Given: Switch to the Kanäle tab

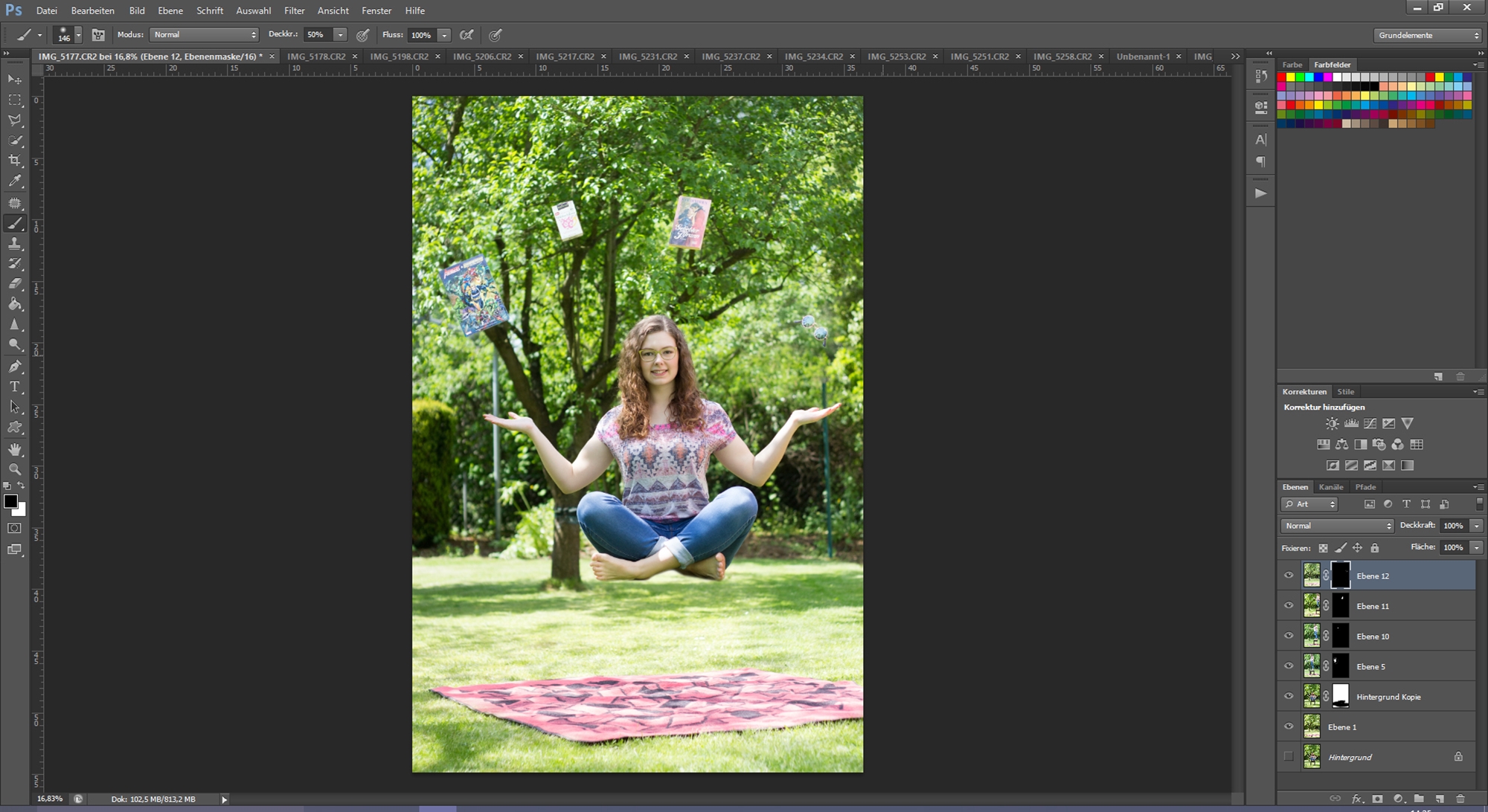Looking at the screenshot, I should pyautogui.click(x=1331, y=487).
